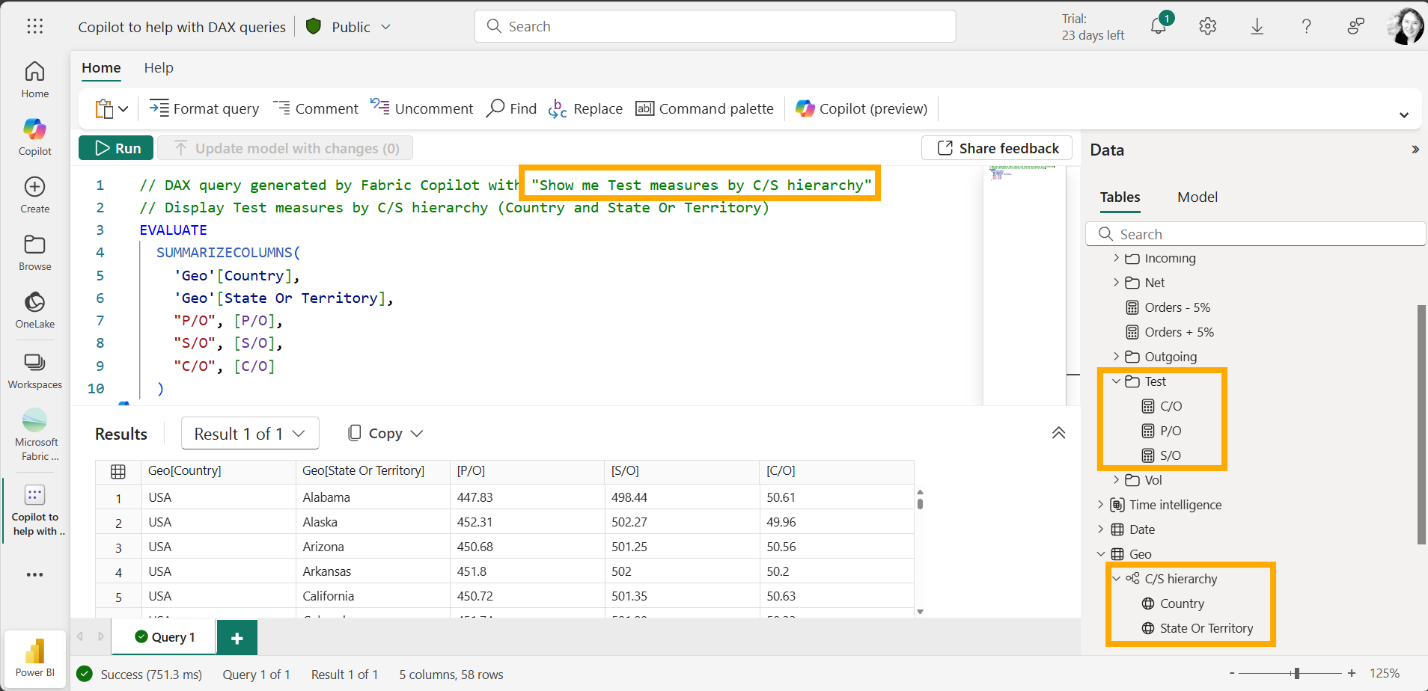Image resolution: width=1428 pixels, height=691 pixels.
Task: Open the Result 1 of 1 dropdown
Action: (x=250, y=433)
